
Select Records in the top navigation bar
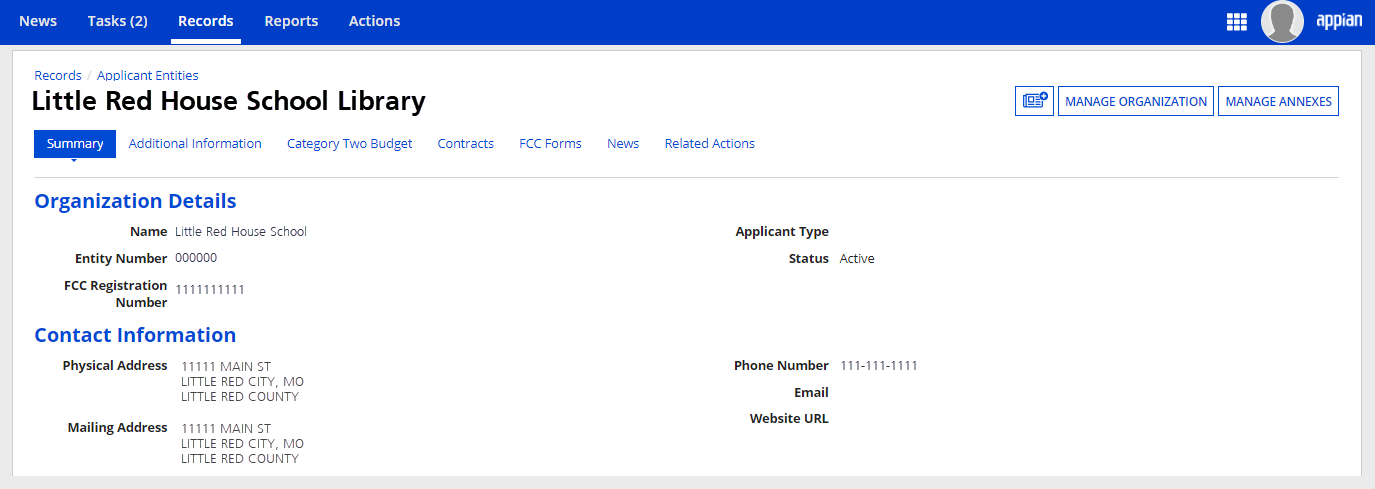pyautogui.click(x=205, y=21)
